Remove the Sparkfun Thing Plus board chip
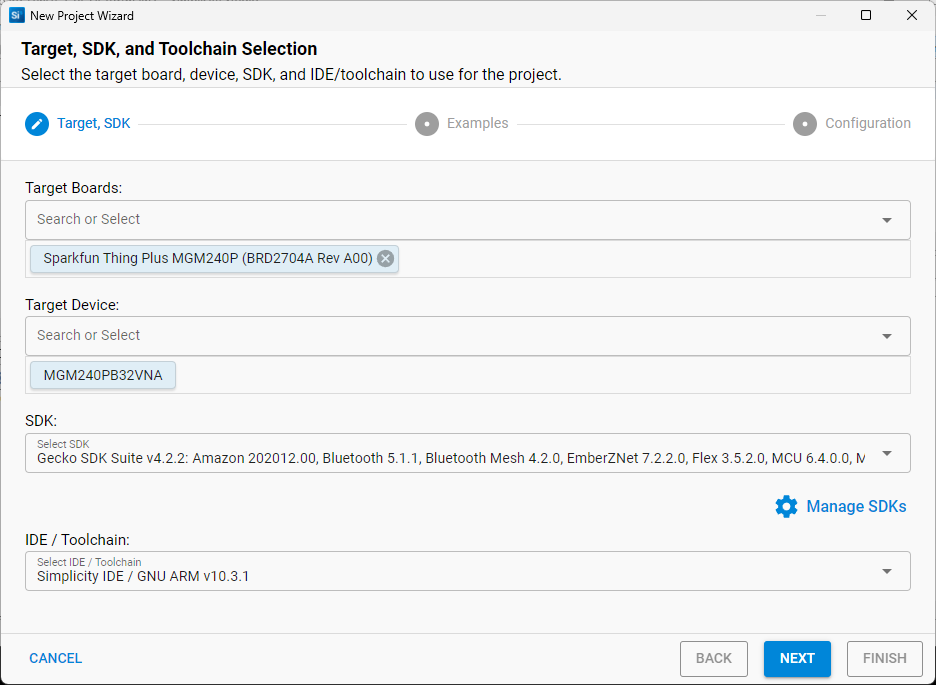 click(x=385, y=258)
